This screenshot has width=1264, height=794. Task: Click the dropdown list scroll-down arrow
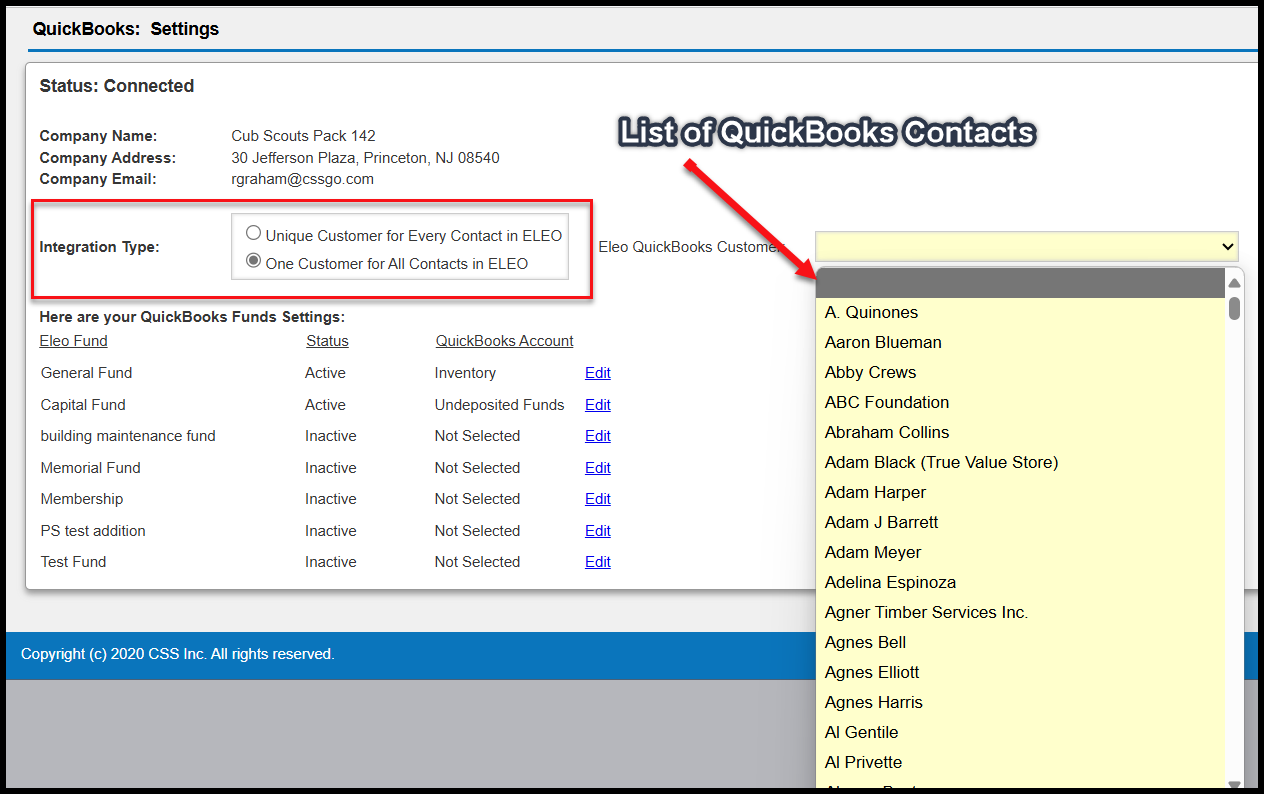tap(1234, 784)
